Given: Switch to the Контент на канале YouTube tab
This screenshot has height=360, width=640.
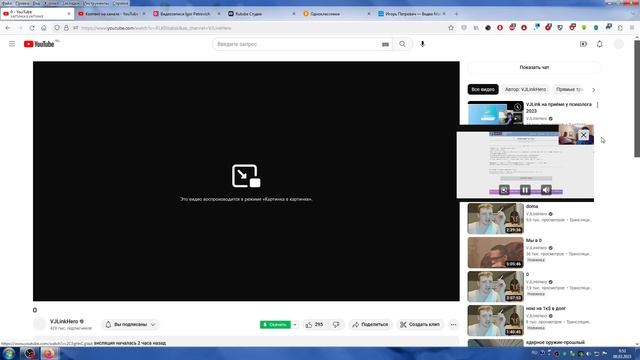Looking at the screenshot, I should [112, 14].
